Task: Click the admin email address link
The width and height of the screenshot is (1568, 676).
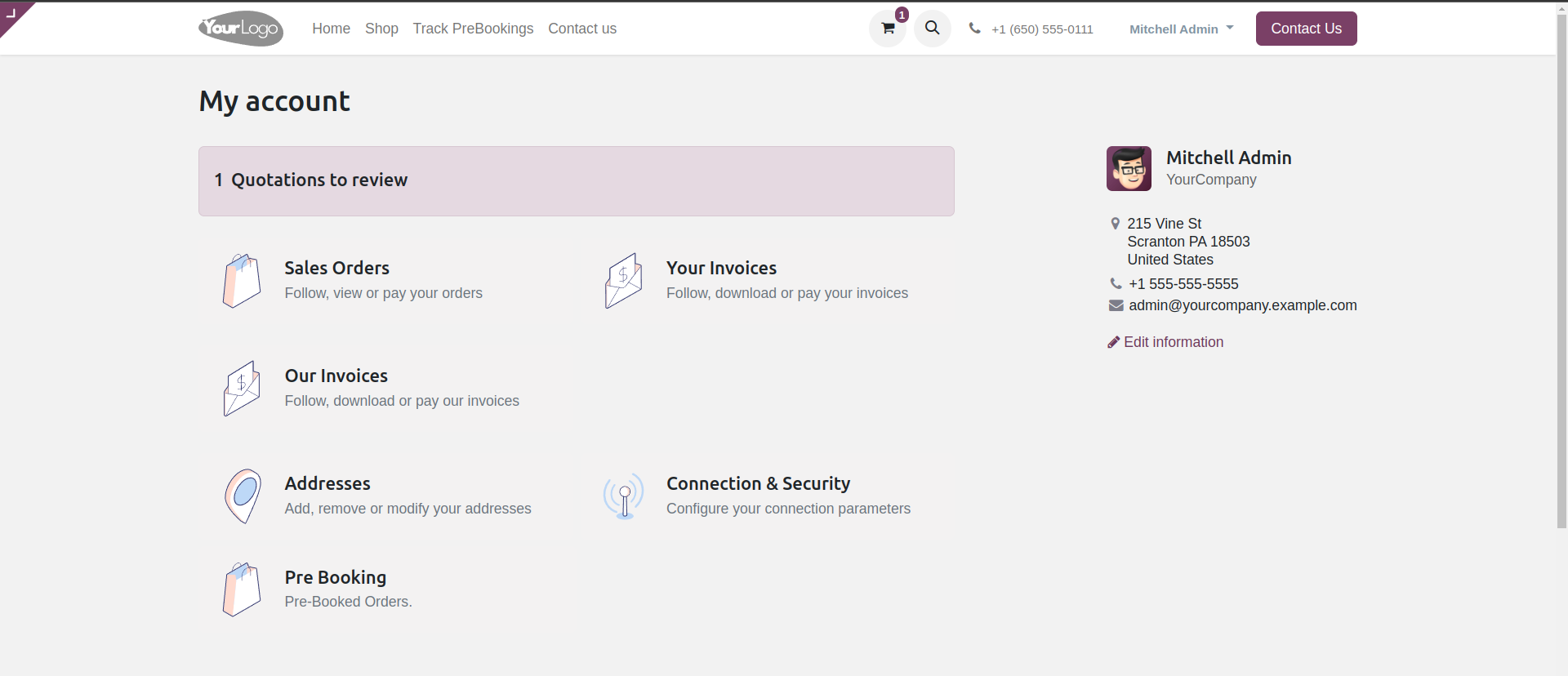Action: [x=1242, y=305]
